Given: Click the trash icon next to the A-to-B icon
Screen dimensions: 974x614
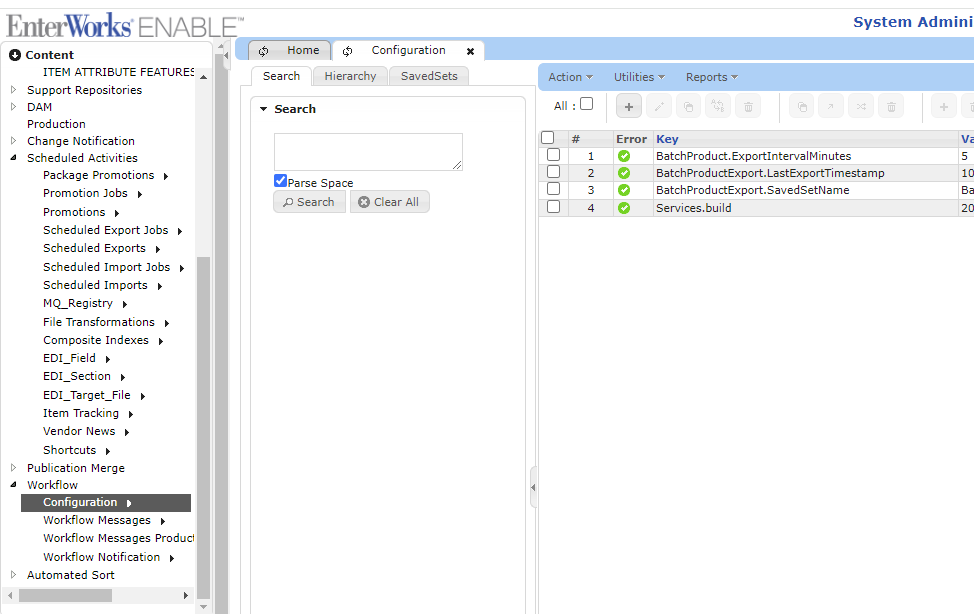Looking at the screenshot, I should pyautogui.click(x=748, y=107).
